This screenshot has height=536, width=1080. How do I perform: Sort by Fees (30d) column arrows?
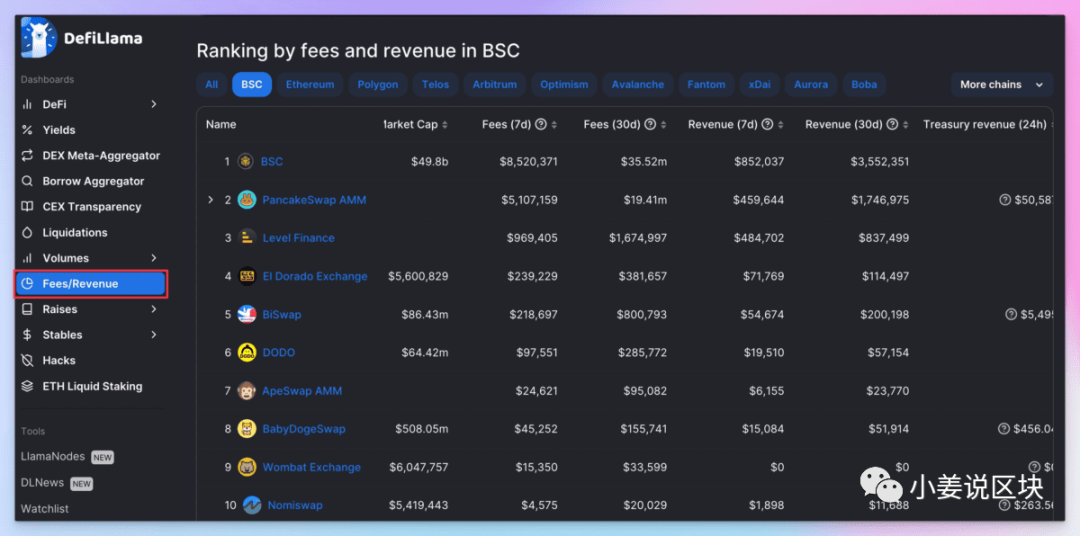[663, 125]
